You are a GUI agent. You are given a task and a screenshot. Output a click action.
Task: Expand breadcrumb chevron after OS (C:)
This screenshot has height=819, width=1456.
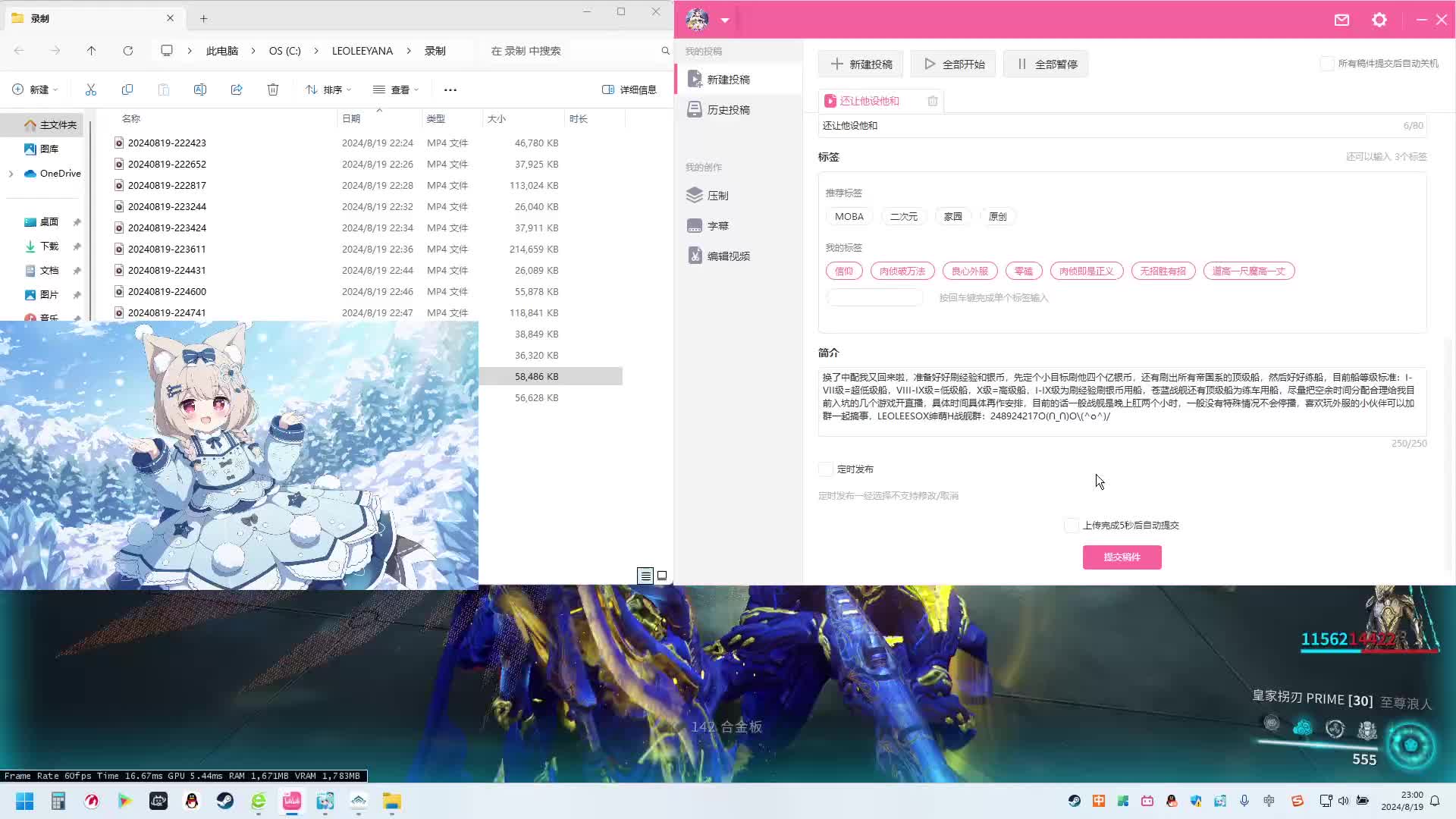[316, 51]
